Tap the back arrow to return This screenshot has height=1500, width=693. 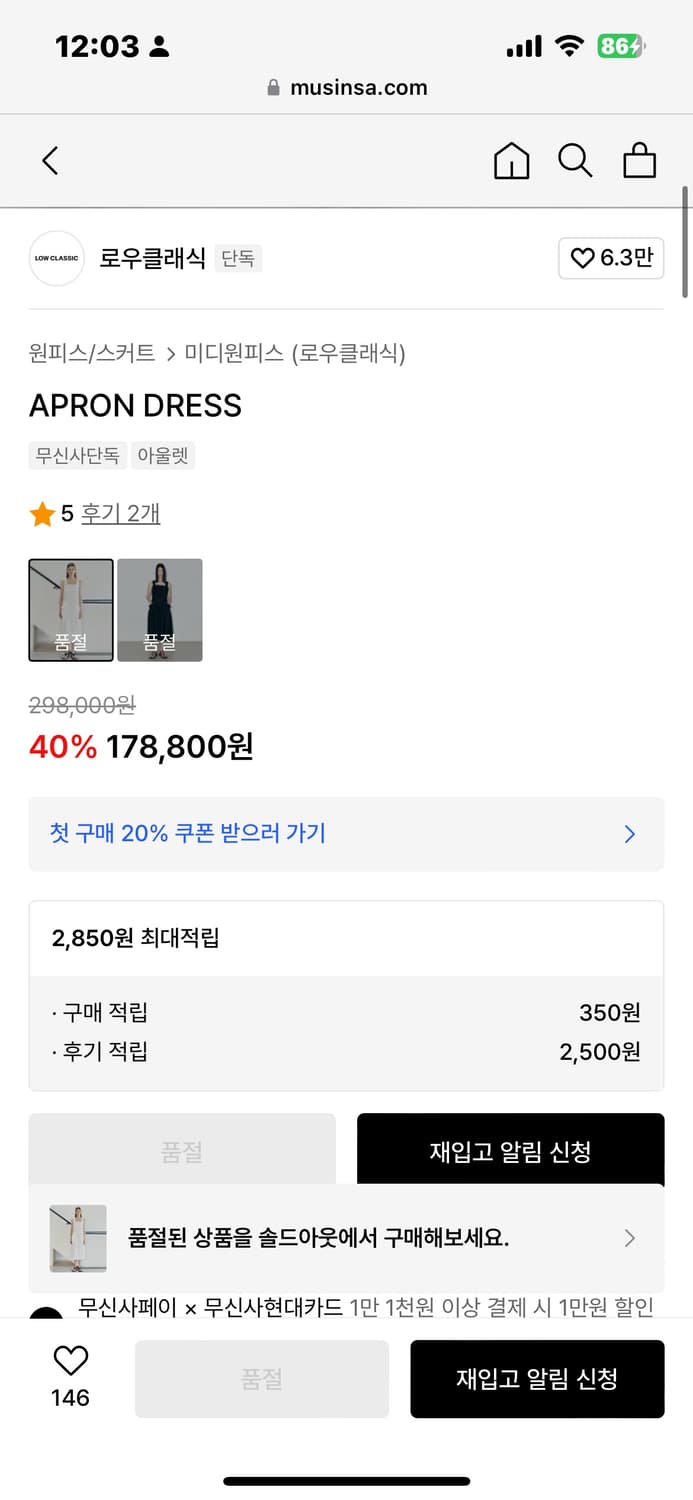click(x=50, y=160)
